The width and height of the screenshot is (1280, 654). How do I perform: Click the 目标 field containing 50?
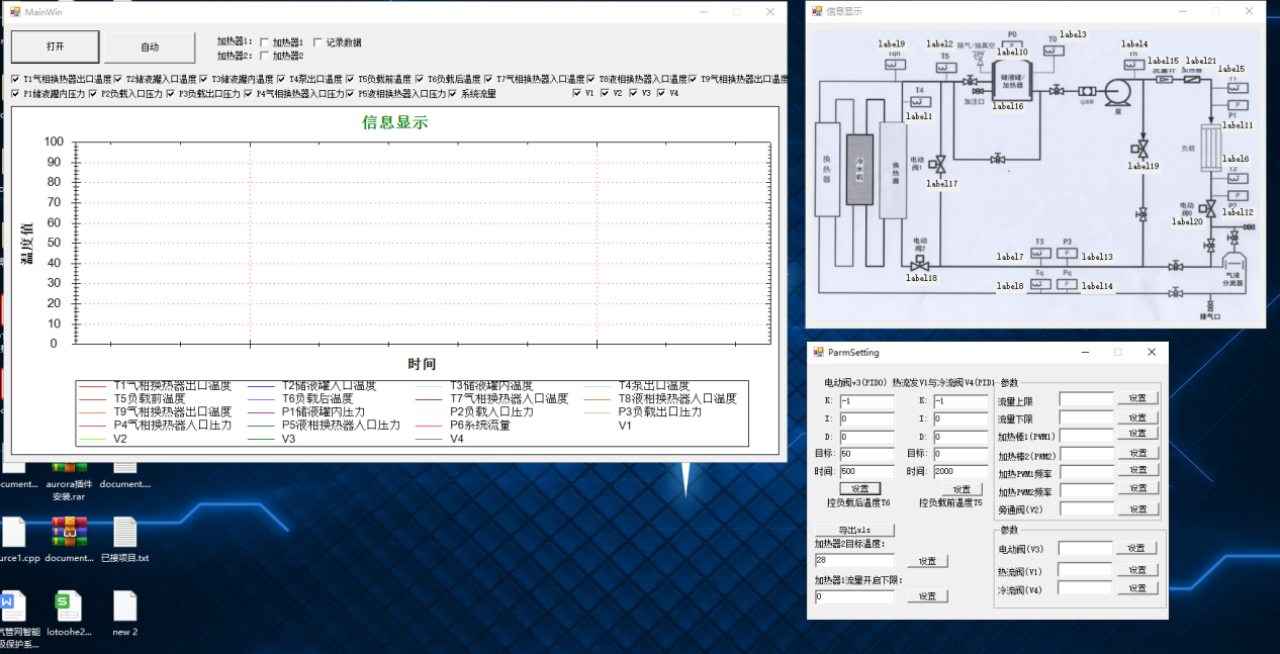point(867,453)
